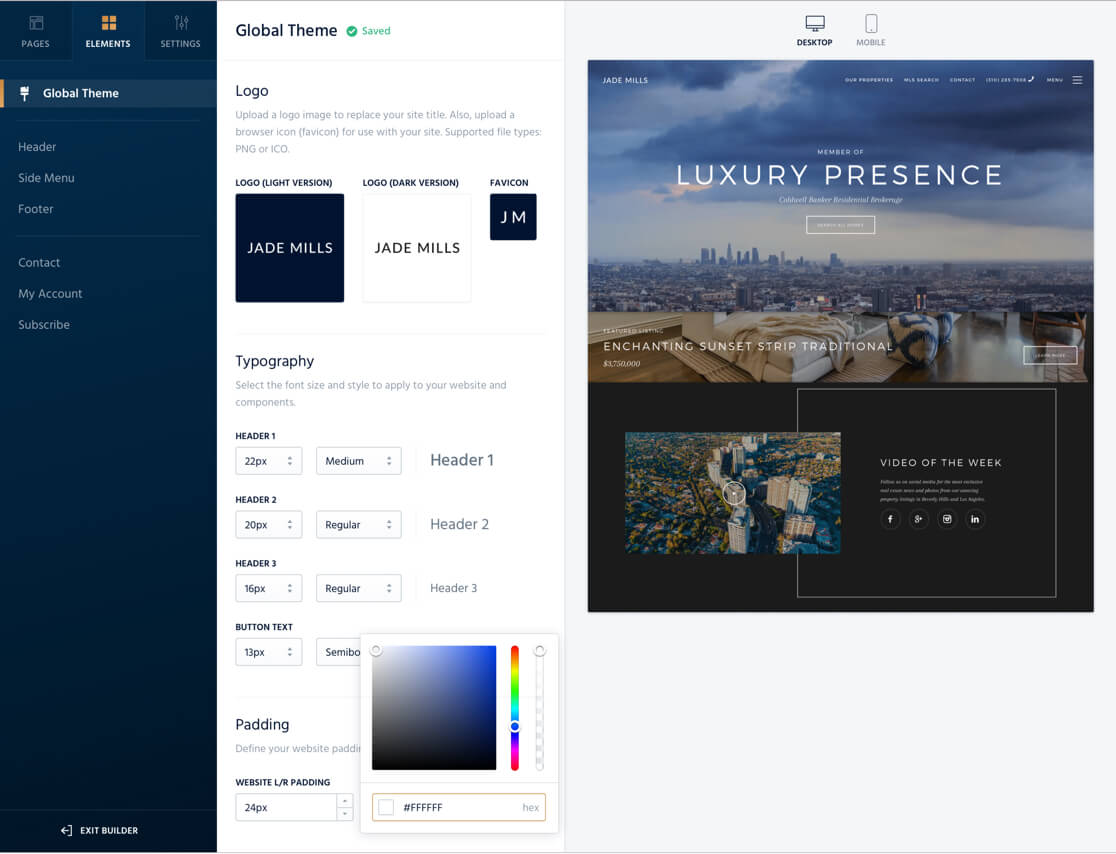Click the light version logo thumbnail
Image resolution: width=1116 pixels, height=854 pixels.
point(290,248)
